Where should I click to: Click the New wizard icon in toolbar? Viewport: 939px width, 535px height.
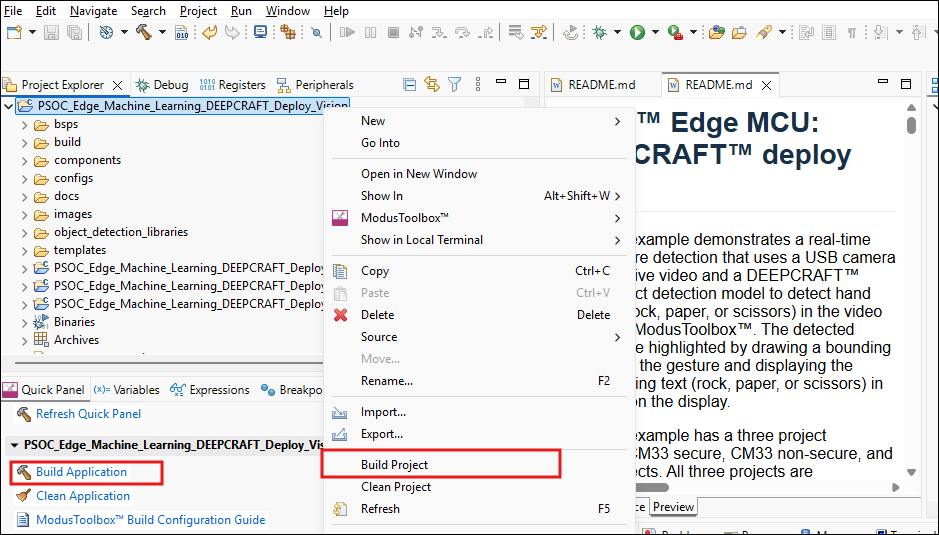pyautogui.click(x=14, y=32)
